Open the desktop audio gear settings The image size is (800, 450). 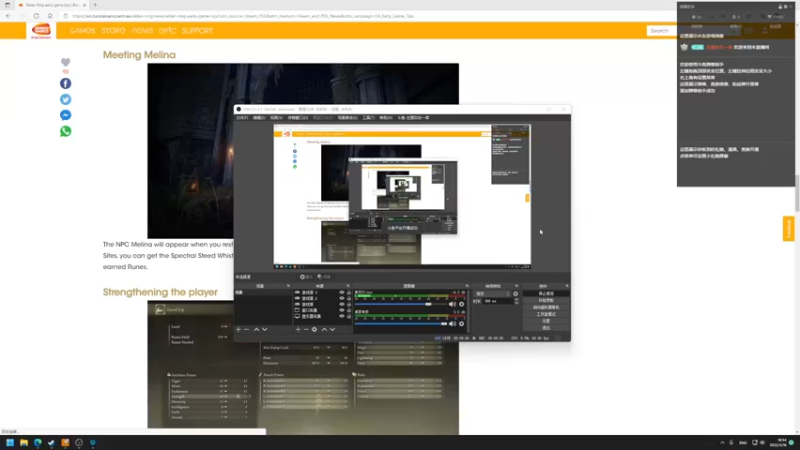[462, 323]
